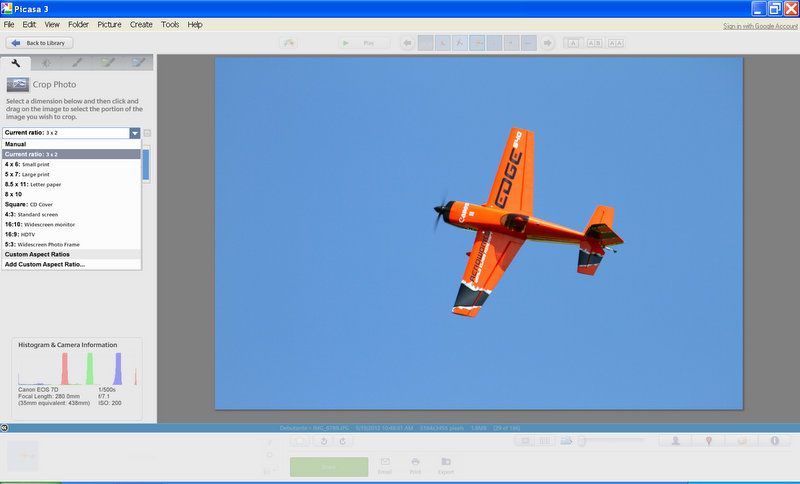Choose 16:9 HDTV from ratio list

click(40, 234)
